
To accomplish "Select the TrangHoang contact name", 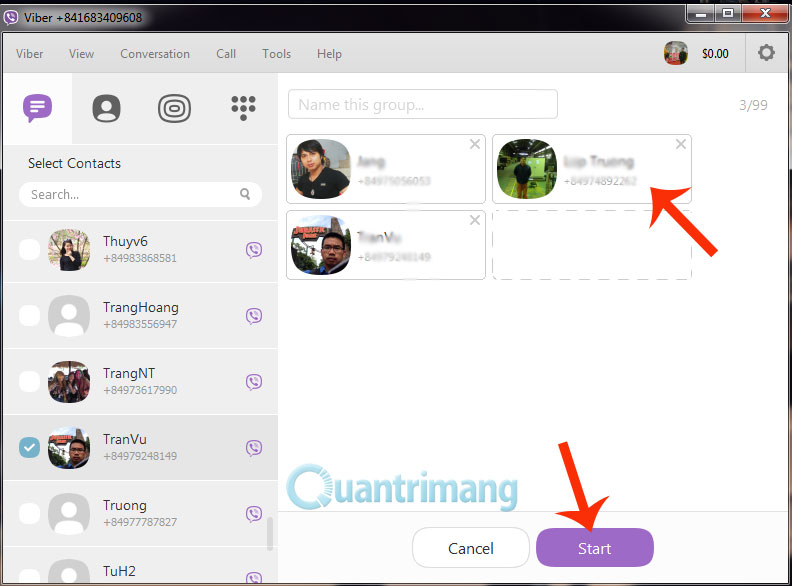I will (141, 308).
